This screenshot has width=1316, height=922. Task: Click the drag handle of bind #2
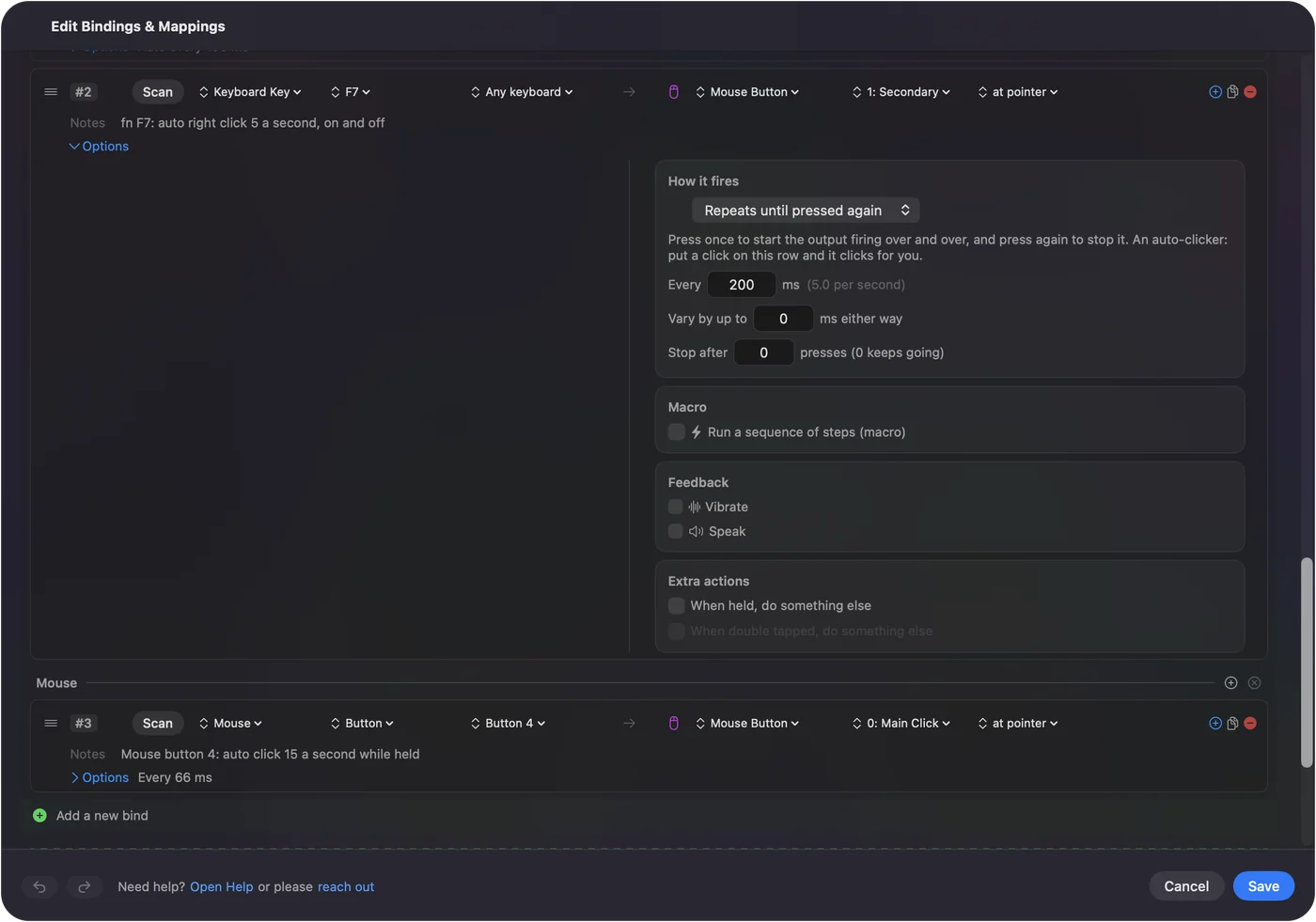point(51,92)
